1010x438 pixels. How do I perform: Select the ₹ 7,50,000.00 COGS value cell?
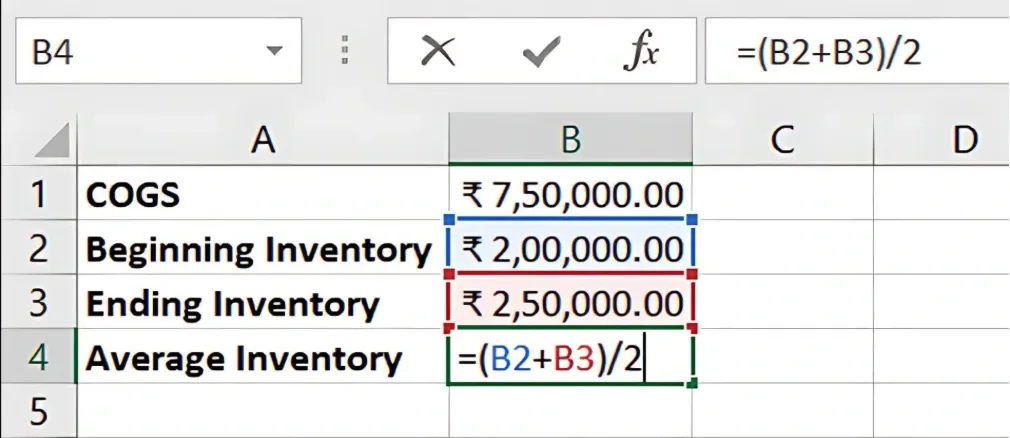tap(570, 194)
